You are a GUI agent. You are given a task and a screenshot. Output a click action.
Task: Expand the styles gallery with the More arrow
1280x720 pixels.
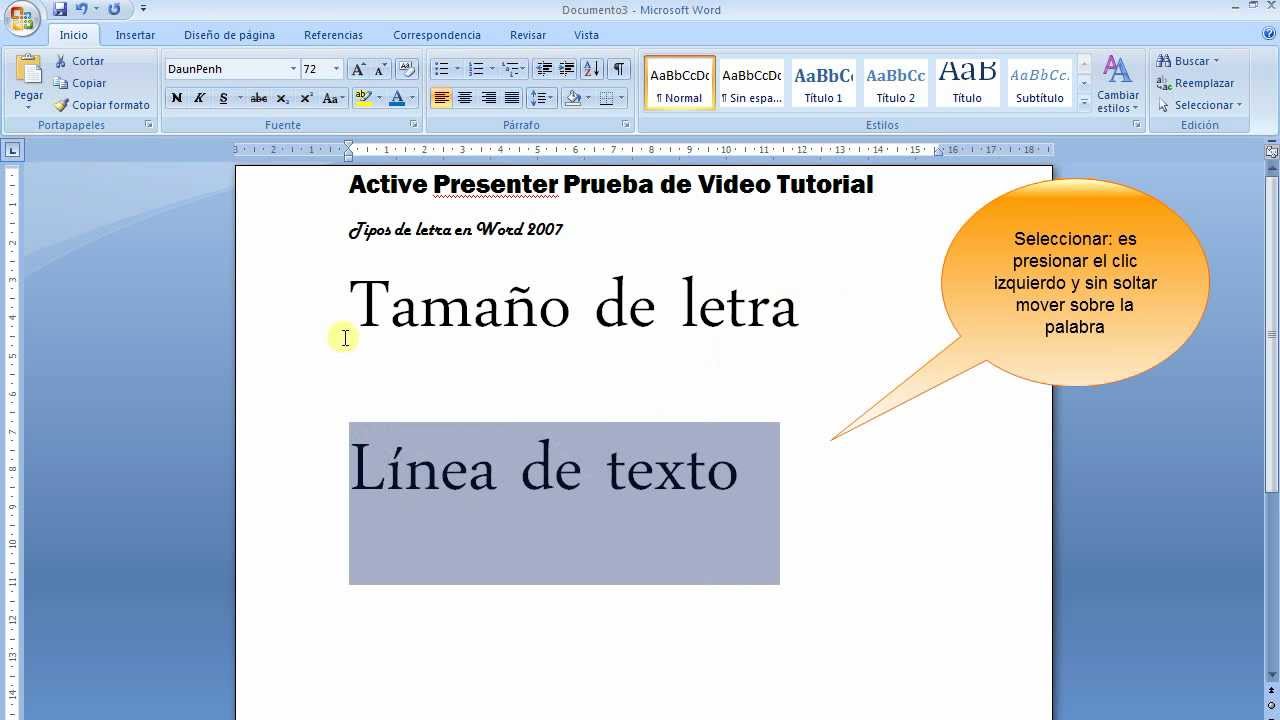pos(1084,102)
